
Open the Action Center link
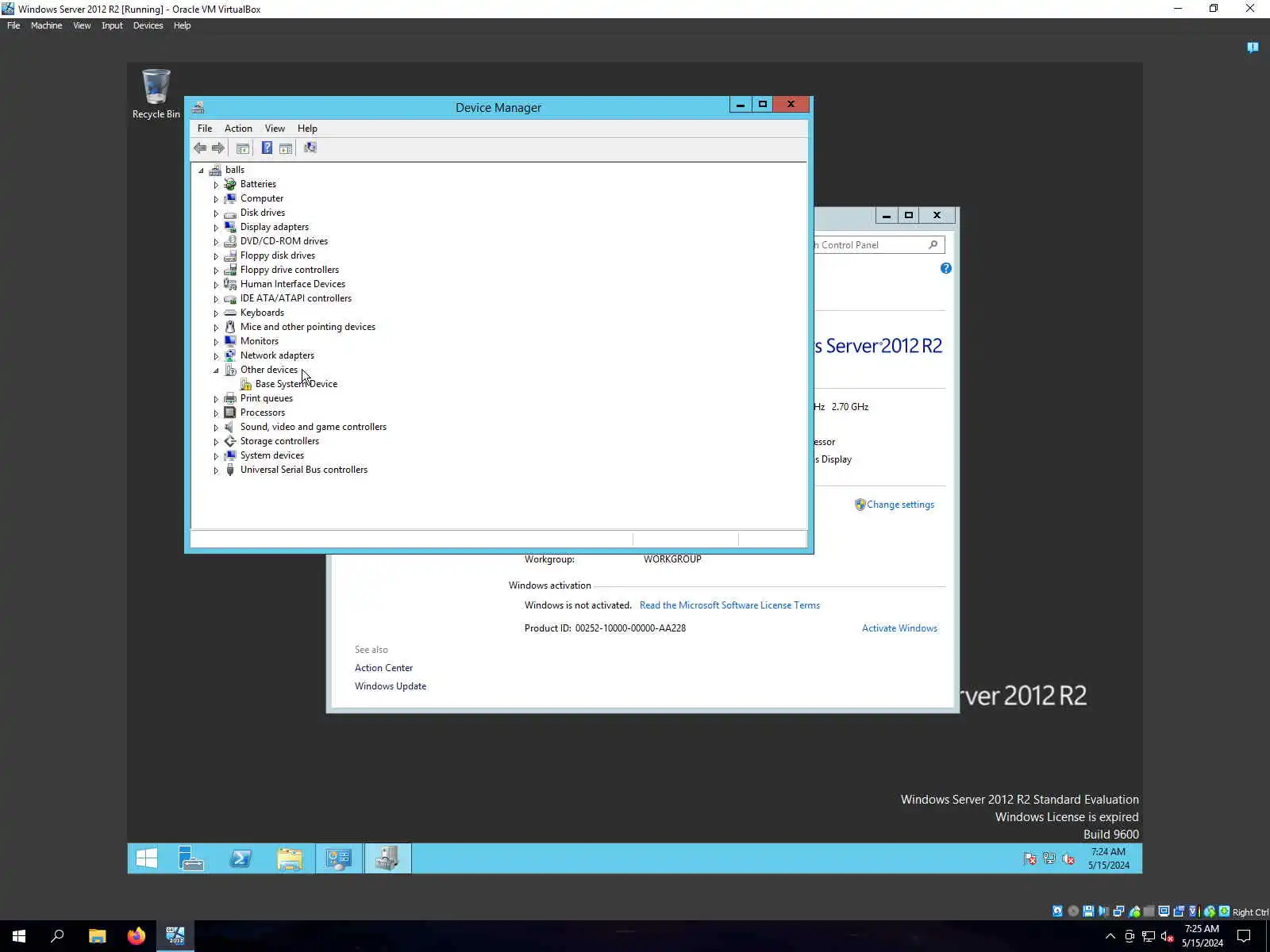(x=383, y=668)
